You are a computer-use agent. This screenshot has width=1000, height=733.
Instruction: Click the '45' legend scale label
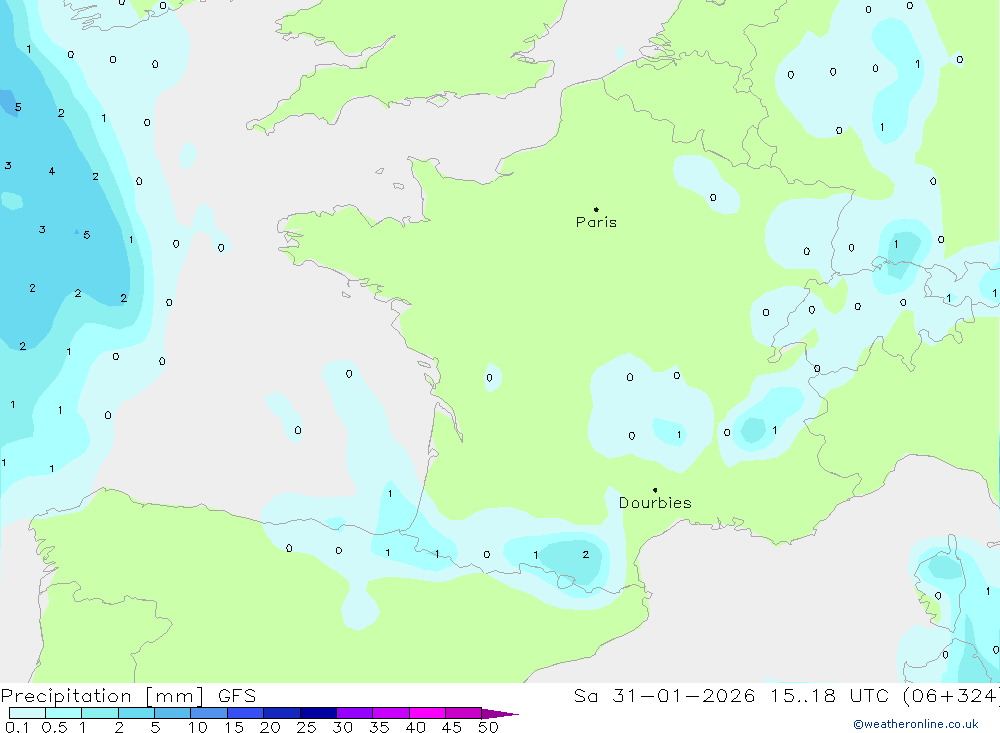tap(452, 727)
